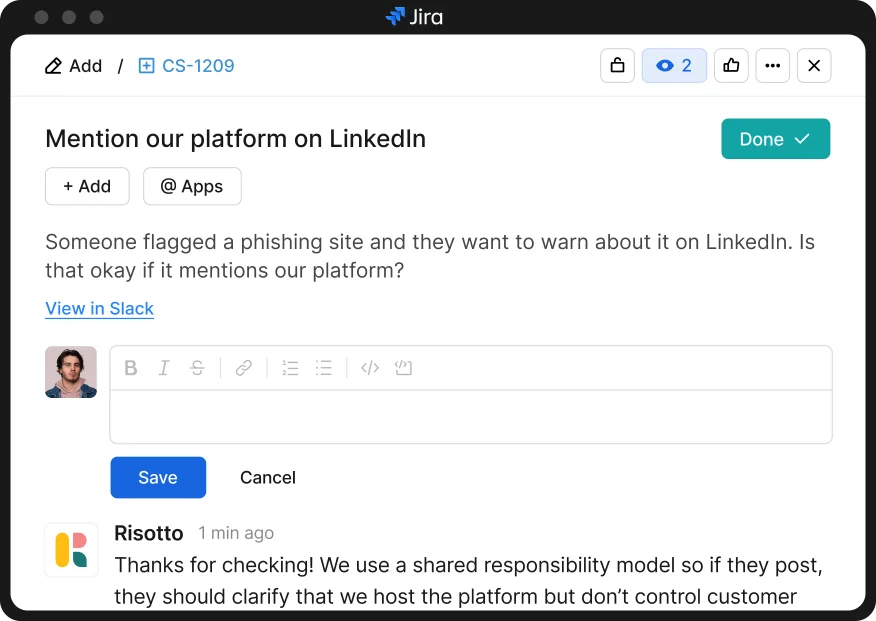Insert a bulleted list
The width and height of the screenshot is (876, 621).
coord(323,368)
